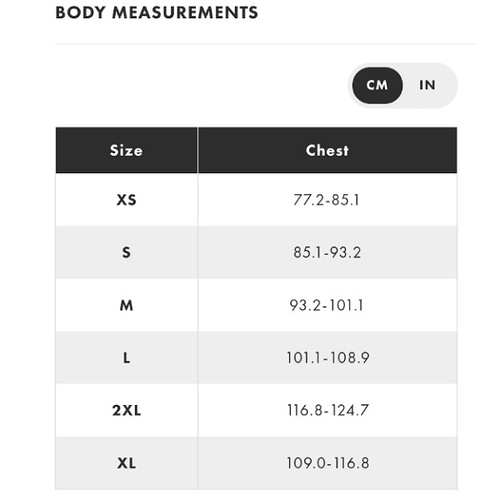
Task: Click the CM/IN unit switcher background
Action: click(403, 85)
